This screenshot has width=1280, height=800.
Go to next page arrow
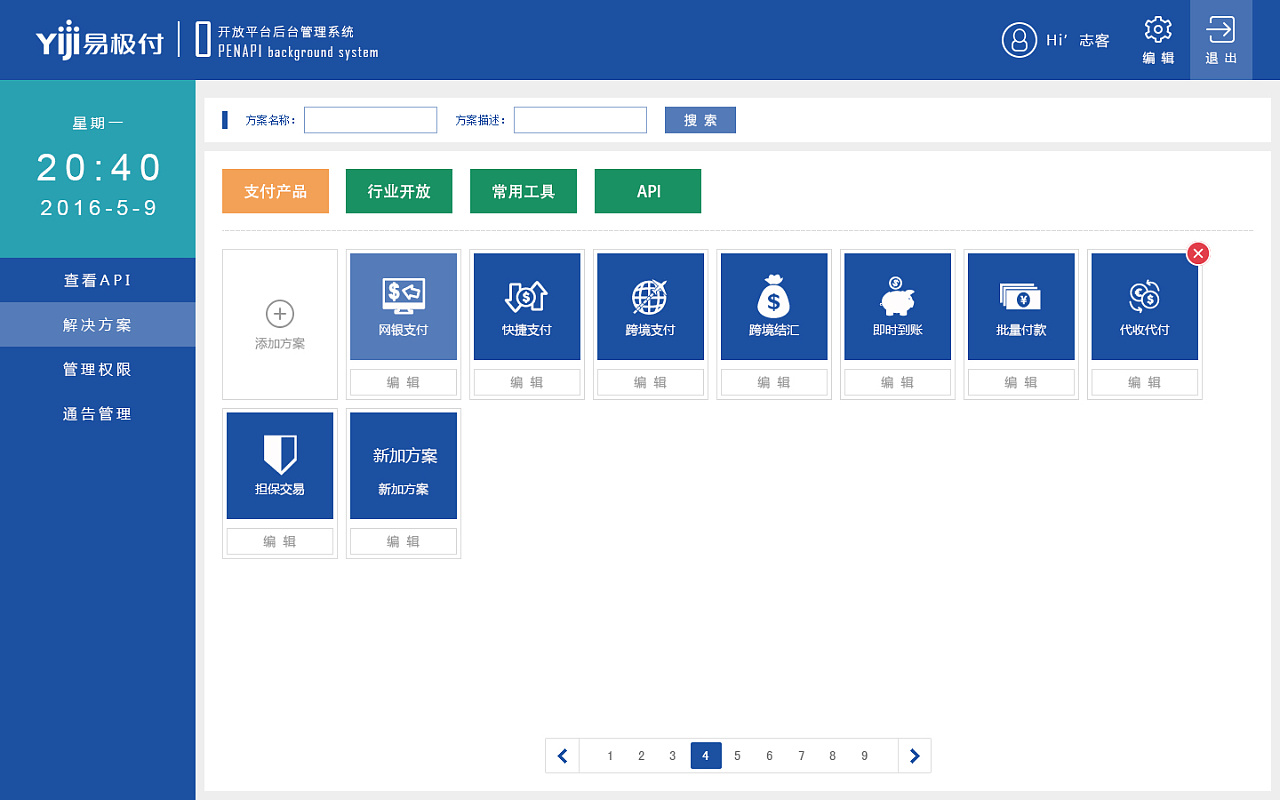click(x=914, y=756)
